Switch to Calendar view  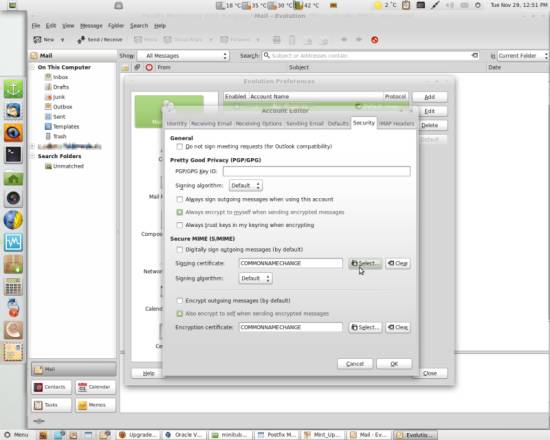coord(95,387)
